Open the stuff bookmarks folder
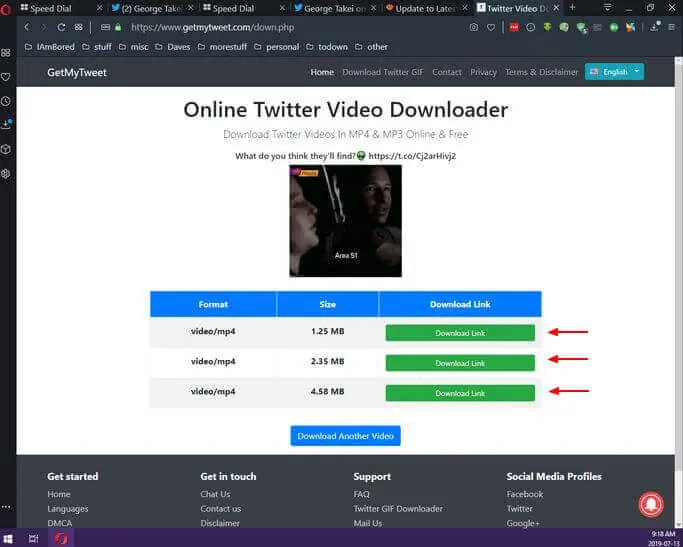 point(97,47)
